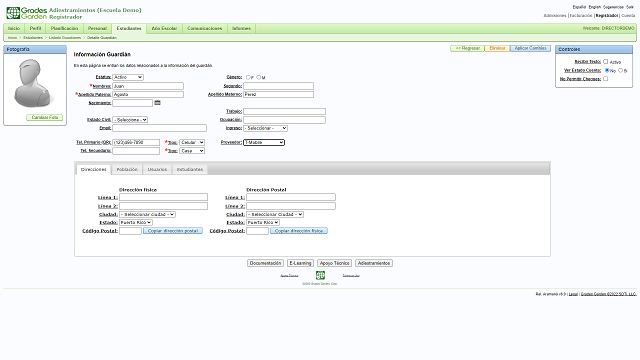Viewport: 640px width, 360px height.
Task: Open the Proveedor dropdown
Action: tap(264, 142)
